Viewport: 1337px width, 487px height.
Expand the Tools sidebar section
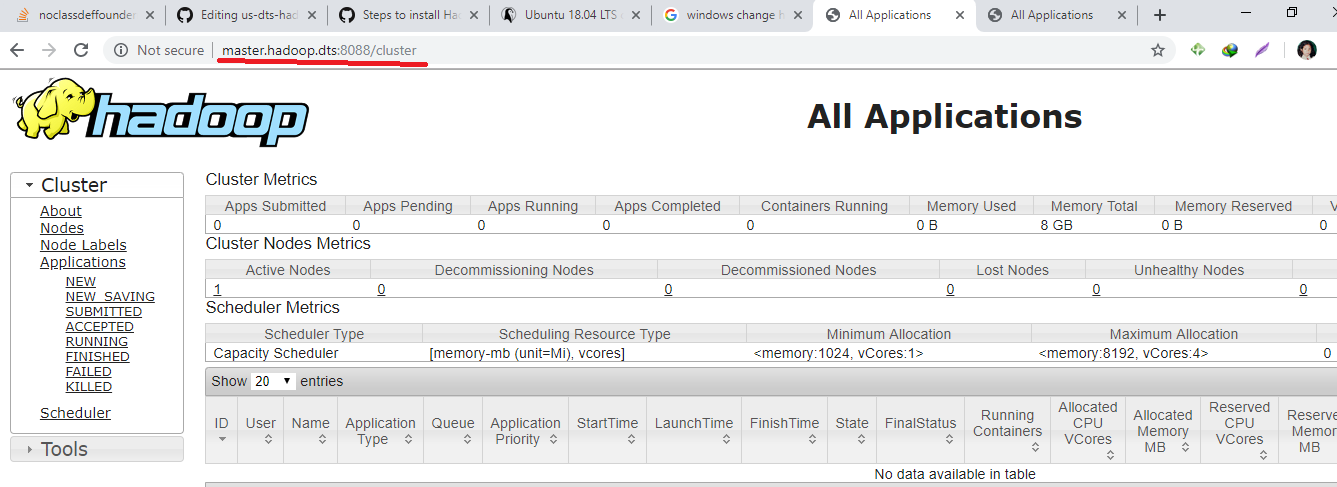tap(97, 449)
